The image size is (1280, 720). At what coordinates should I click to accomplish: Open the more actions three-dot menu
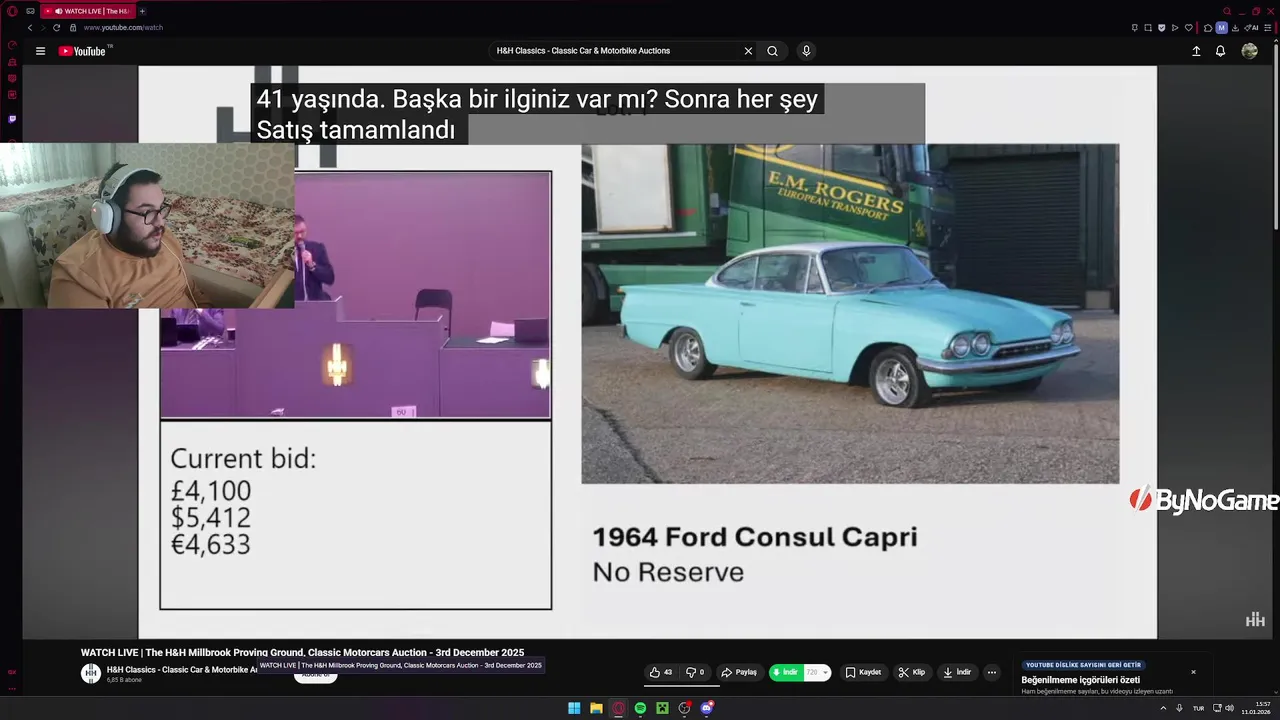pos(992,672)
